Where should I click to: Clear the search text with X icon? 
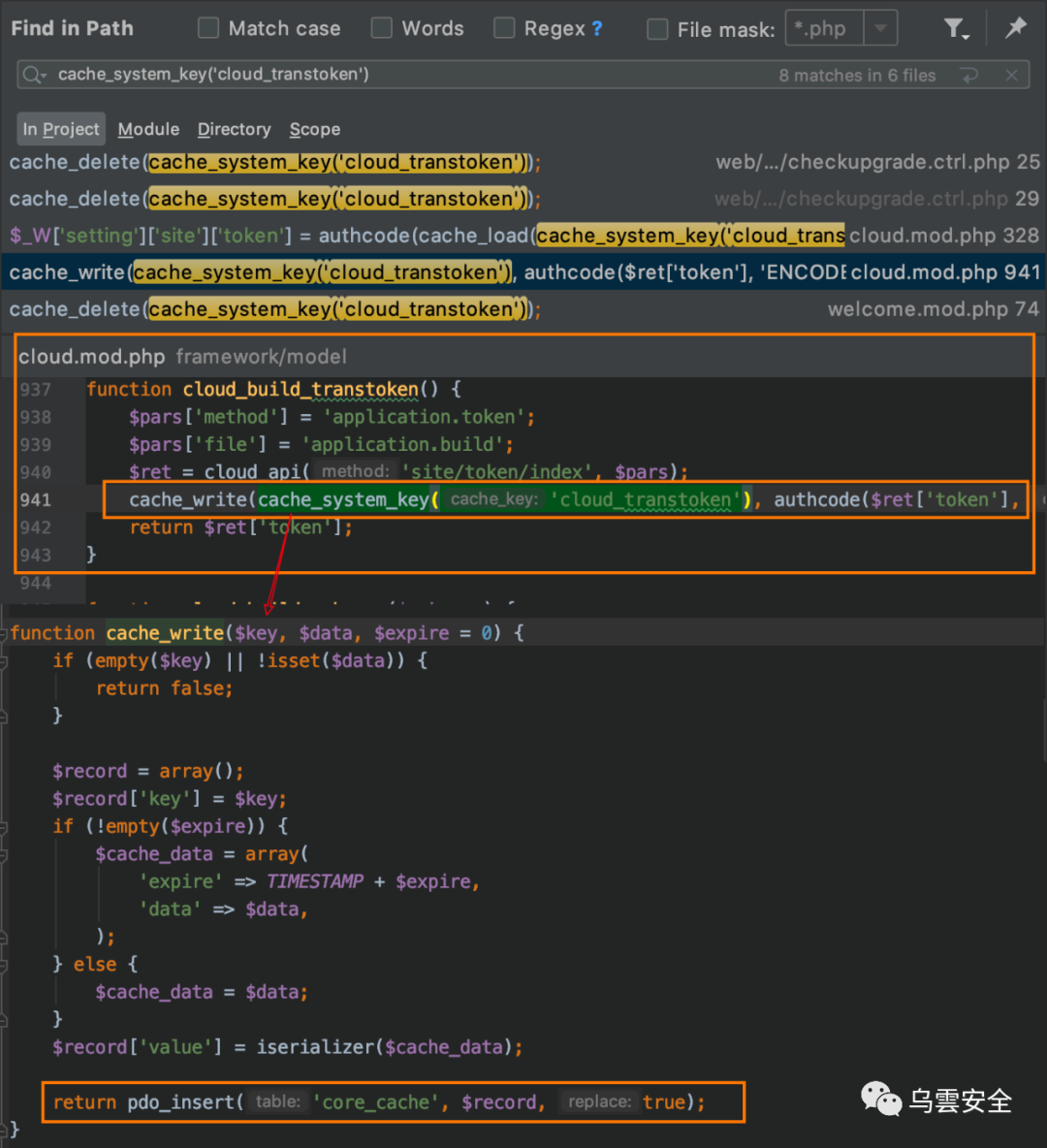1012,75
